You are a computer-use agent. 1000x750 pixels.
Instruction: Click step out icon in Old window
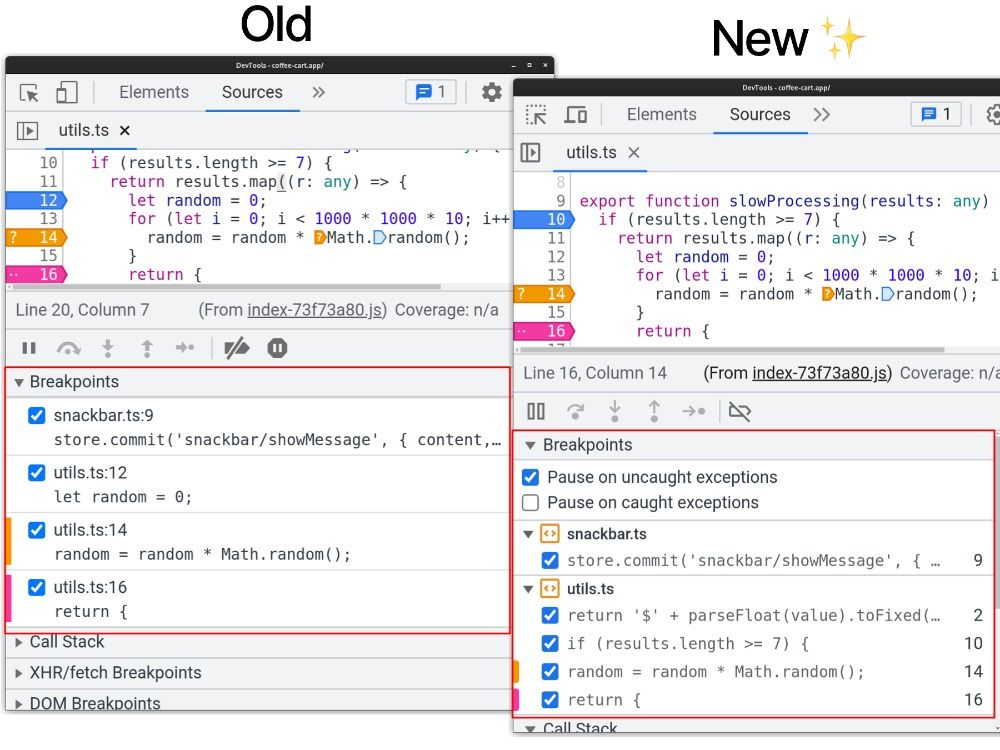147,348
